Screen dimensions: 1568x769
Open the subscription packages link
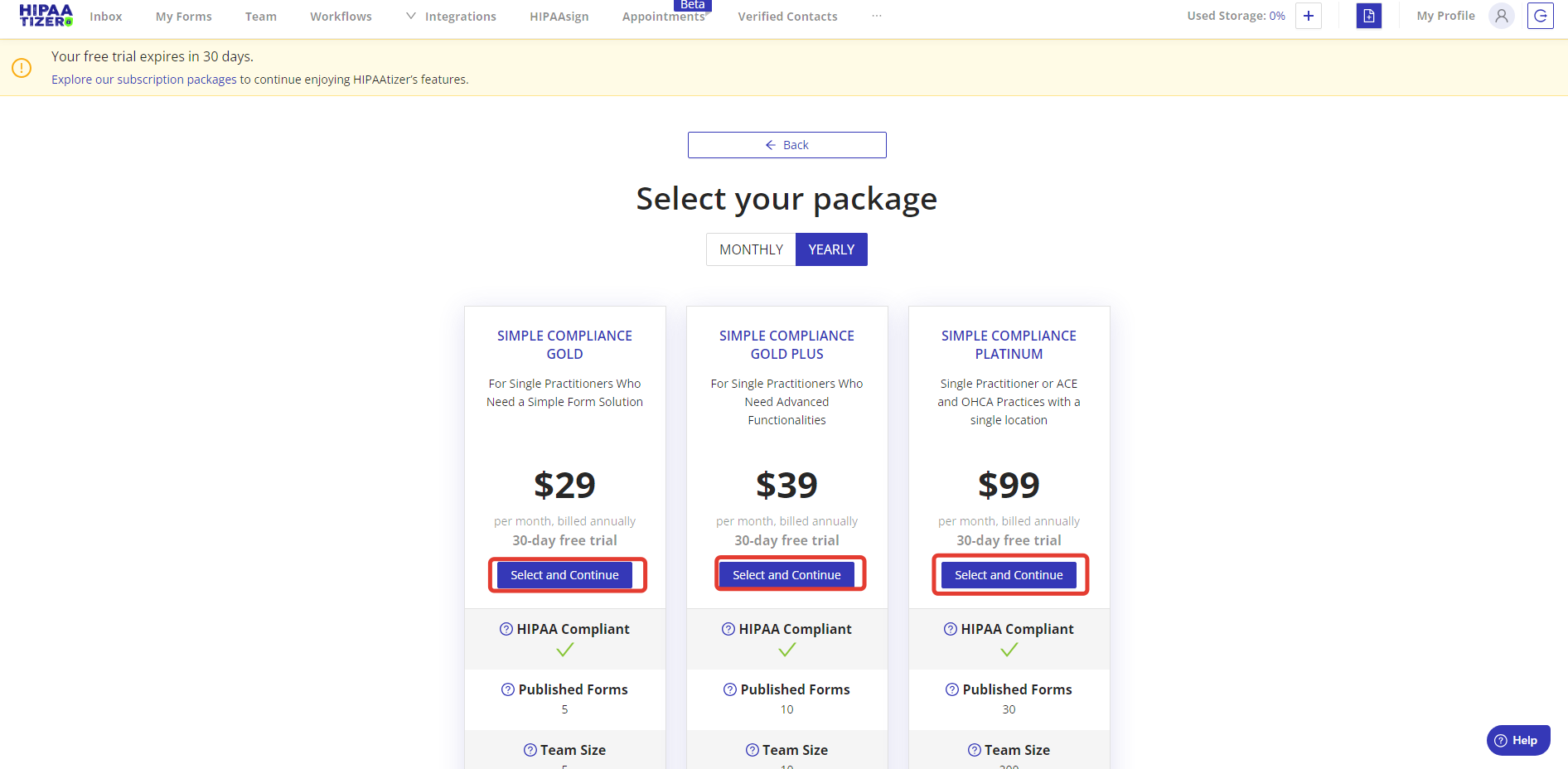coord(143,79)
